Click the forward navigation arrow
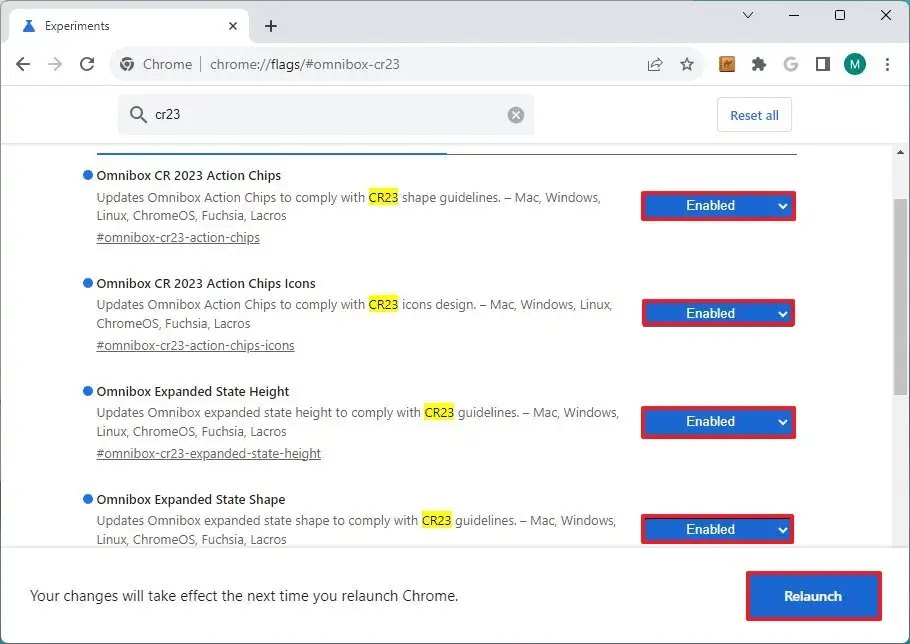 pyautogui.click(x=55, y=63)
